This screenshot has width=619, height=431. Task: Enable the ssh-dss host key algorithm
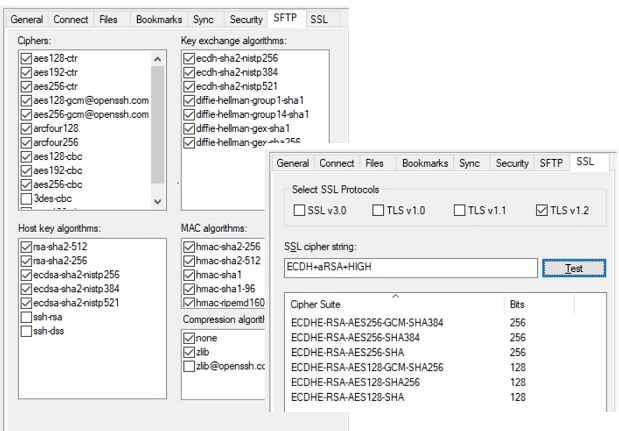tap(26, 331)
